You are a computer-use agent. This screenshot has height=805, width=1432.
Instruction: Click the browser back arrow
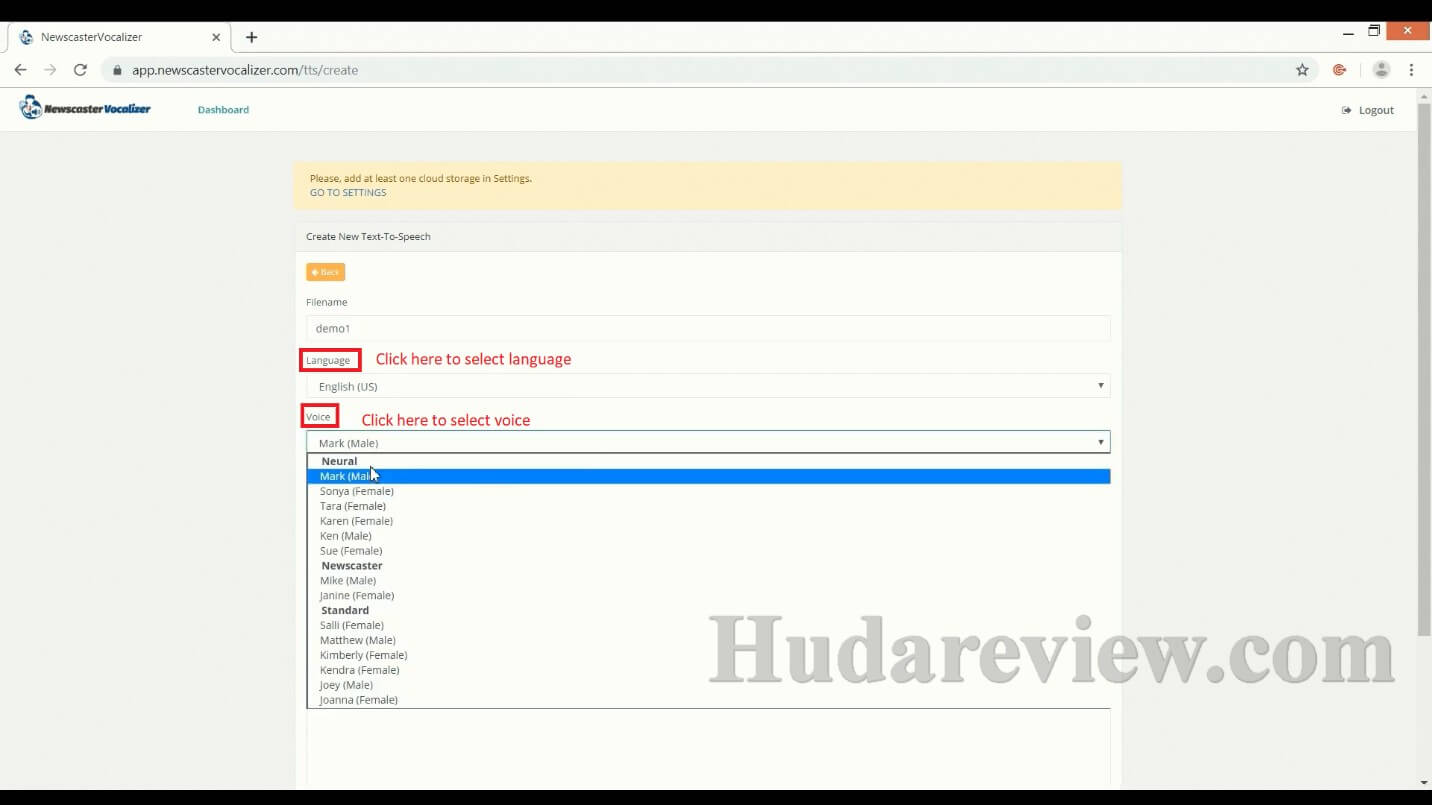(x=20, y=70)
